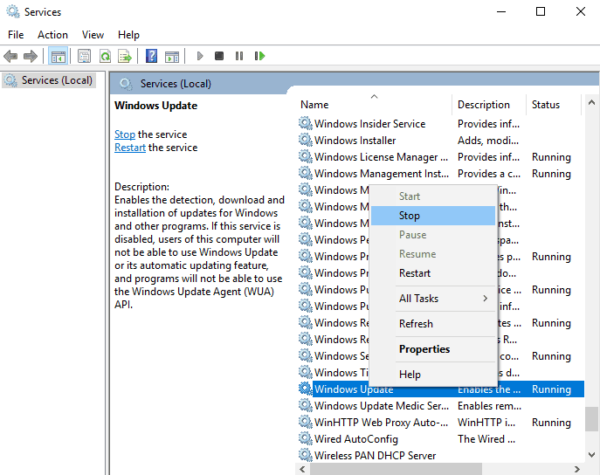The width and height of the screenshot is (600, 475).
Task: Click gear icon of WinHTTP Web Proxy Auto
Action: [x=305, y=422]
